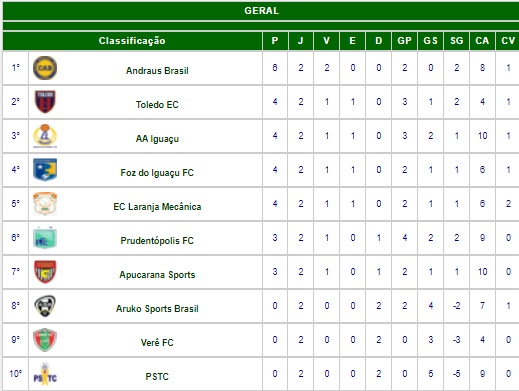Click the CA yellow cards column header
The height and width of the screenshot is (391, 519).
point(482,41)
